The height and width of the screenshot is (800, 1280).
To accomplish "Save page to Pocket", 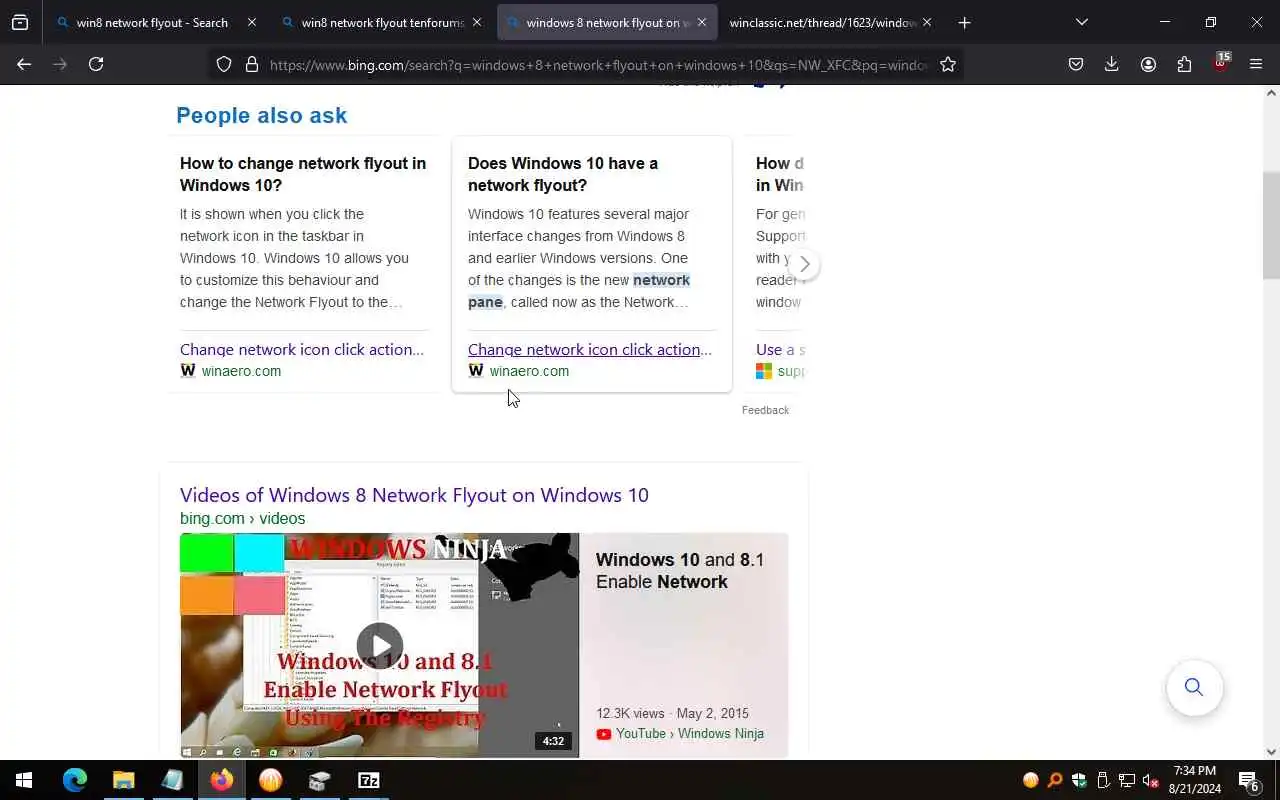I will 1076,64.
